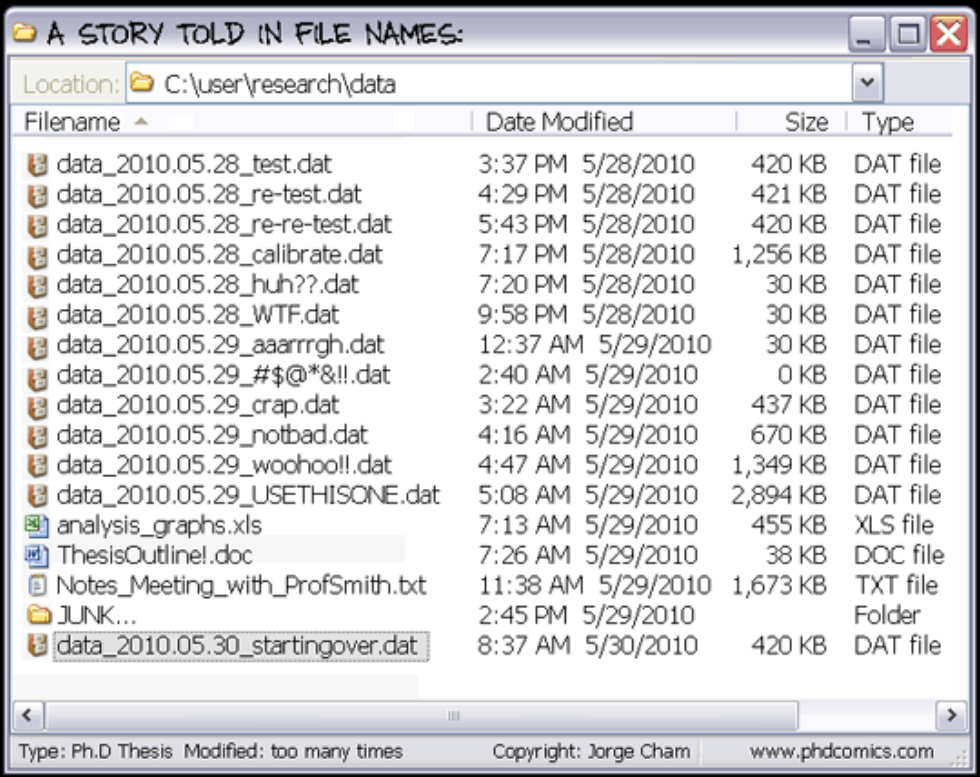The height and width of the screenshot is (777, 980).
Task: Select the file data_2010.05.28_re-test.dat
Action: pyautogui.click(x=209, y=195)
